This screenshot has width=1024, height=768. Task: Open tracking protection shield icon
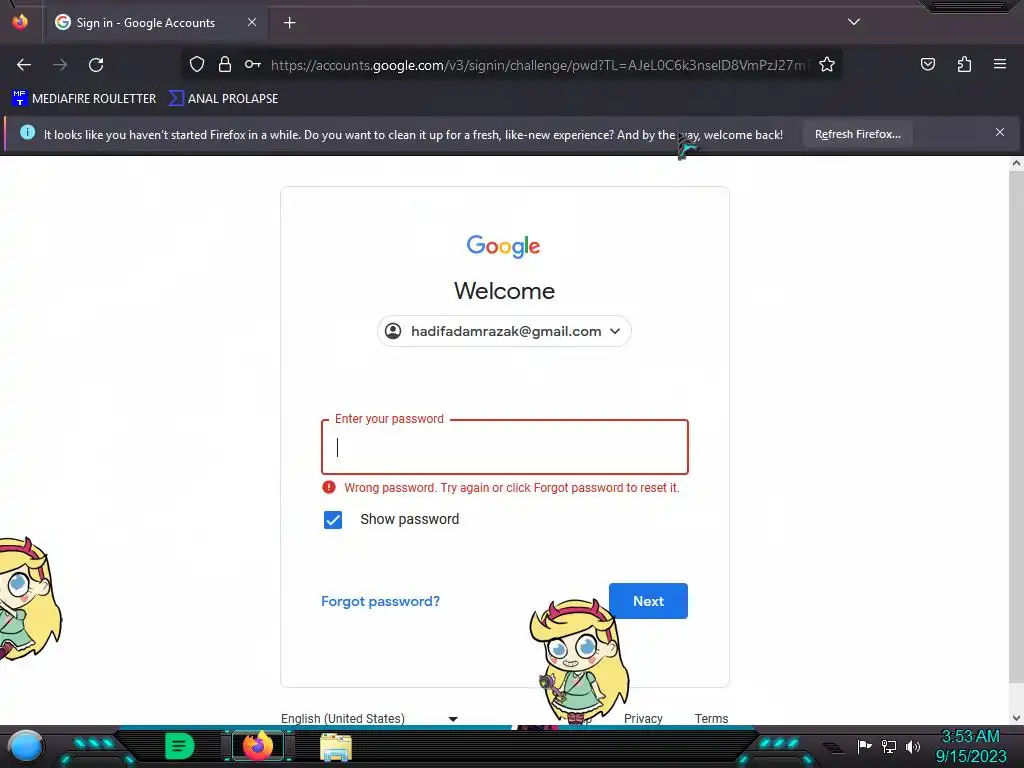tap(197, 64)
